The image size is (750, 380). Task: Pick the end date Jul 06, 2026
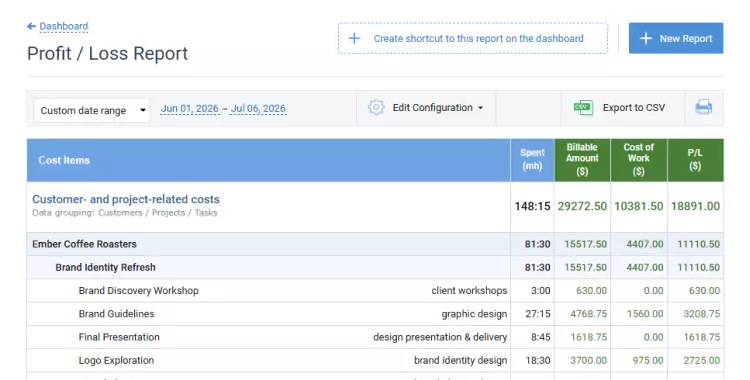pyautogui.click(x=258, y=109)
